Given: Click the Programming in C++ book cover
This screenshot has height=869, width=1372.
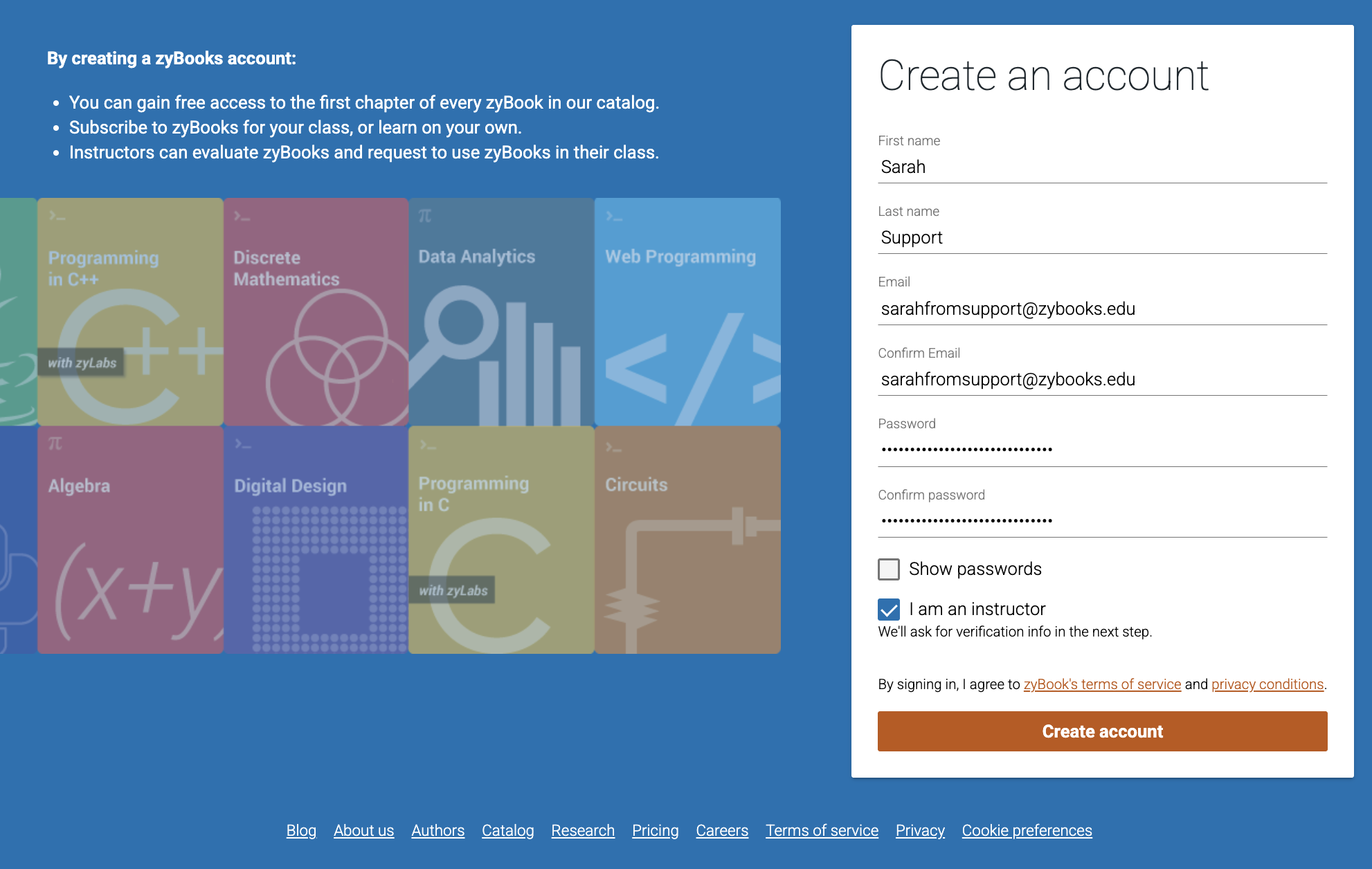Looking at the screenshot, I should 130,311.
